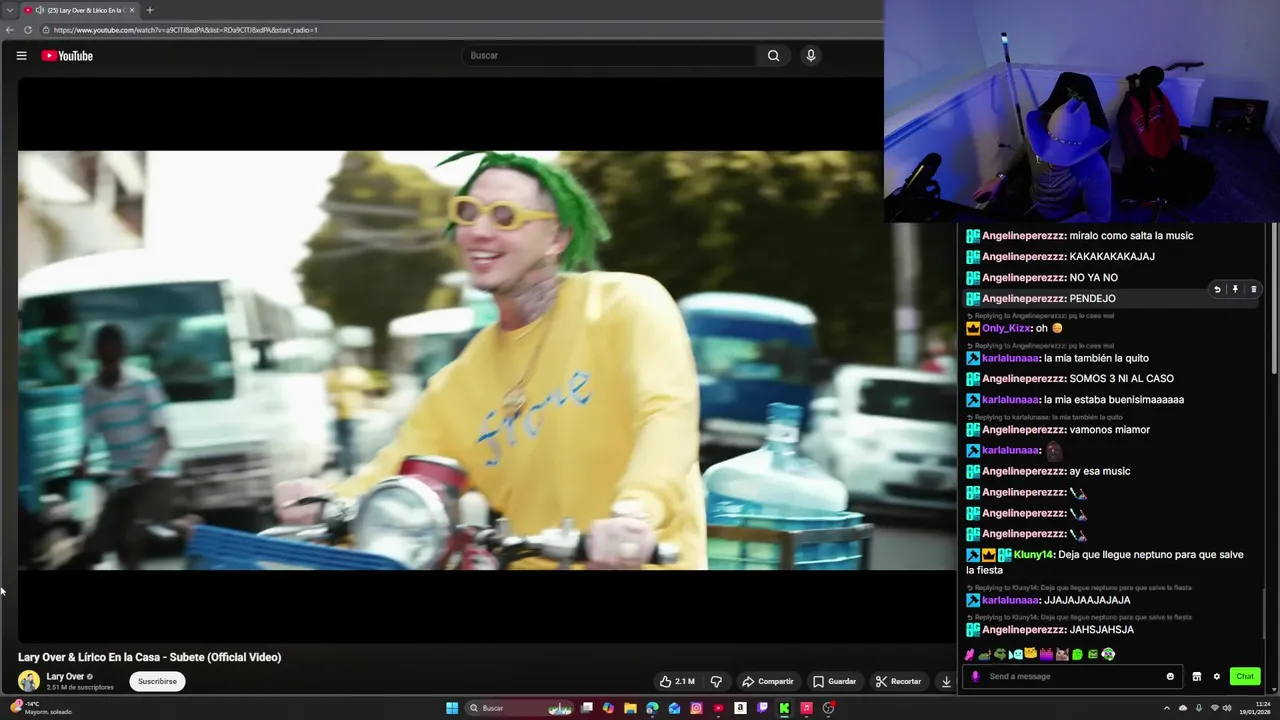
Task: Click the taskbar Buscar search box
Action: pyautogui.click(x=520, y=708)
